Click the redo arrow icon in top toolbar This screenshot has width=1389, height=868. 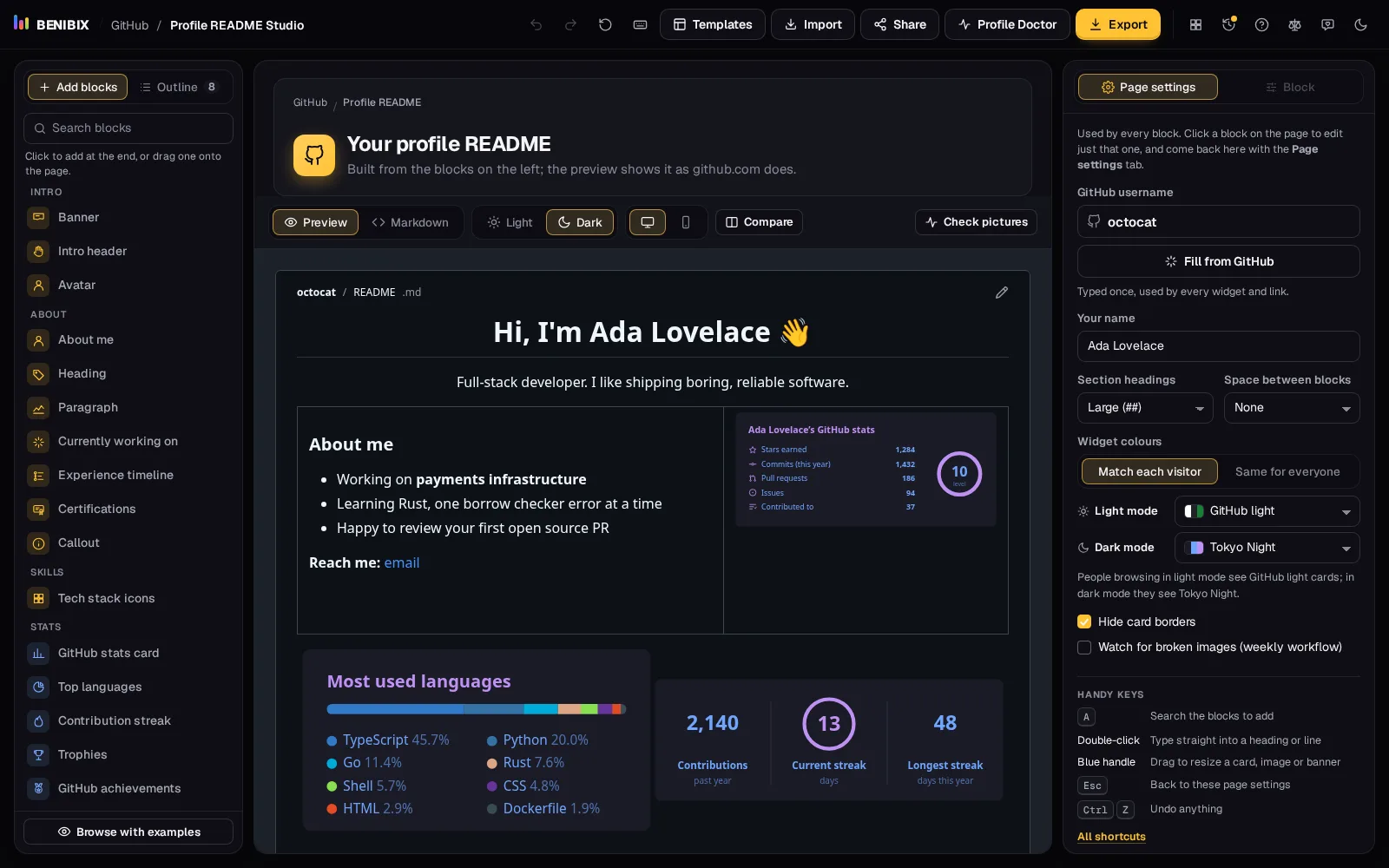(x=570, y=24)
